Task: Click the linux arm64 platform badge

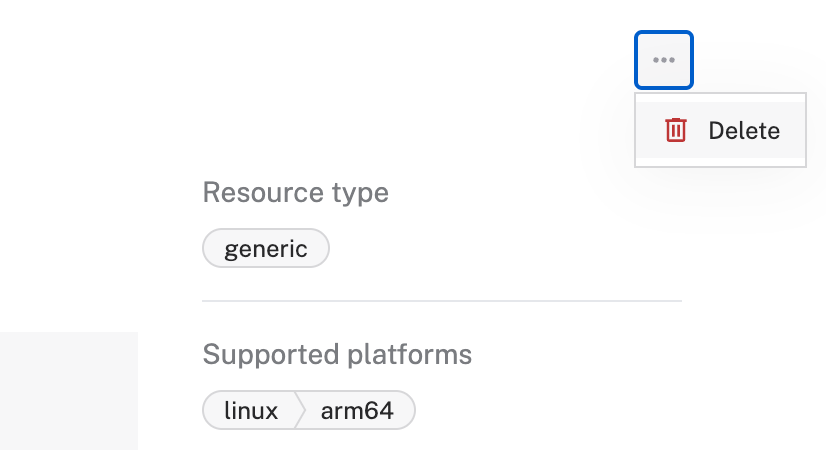Action: 308,410
